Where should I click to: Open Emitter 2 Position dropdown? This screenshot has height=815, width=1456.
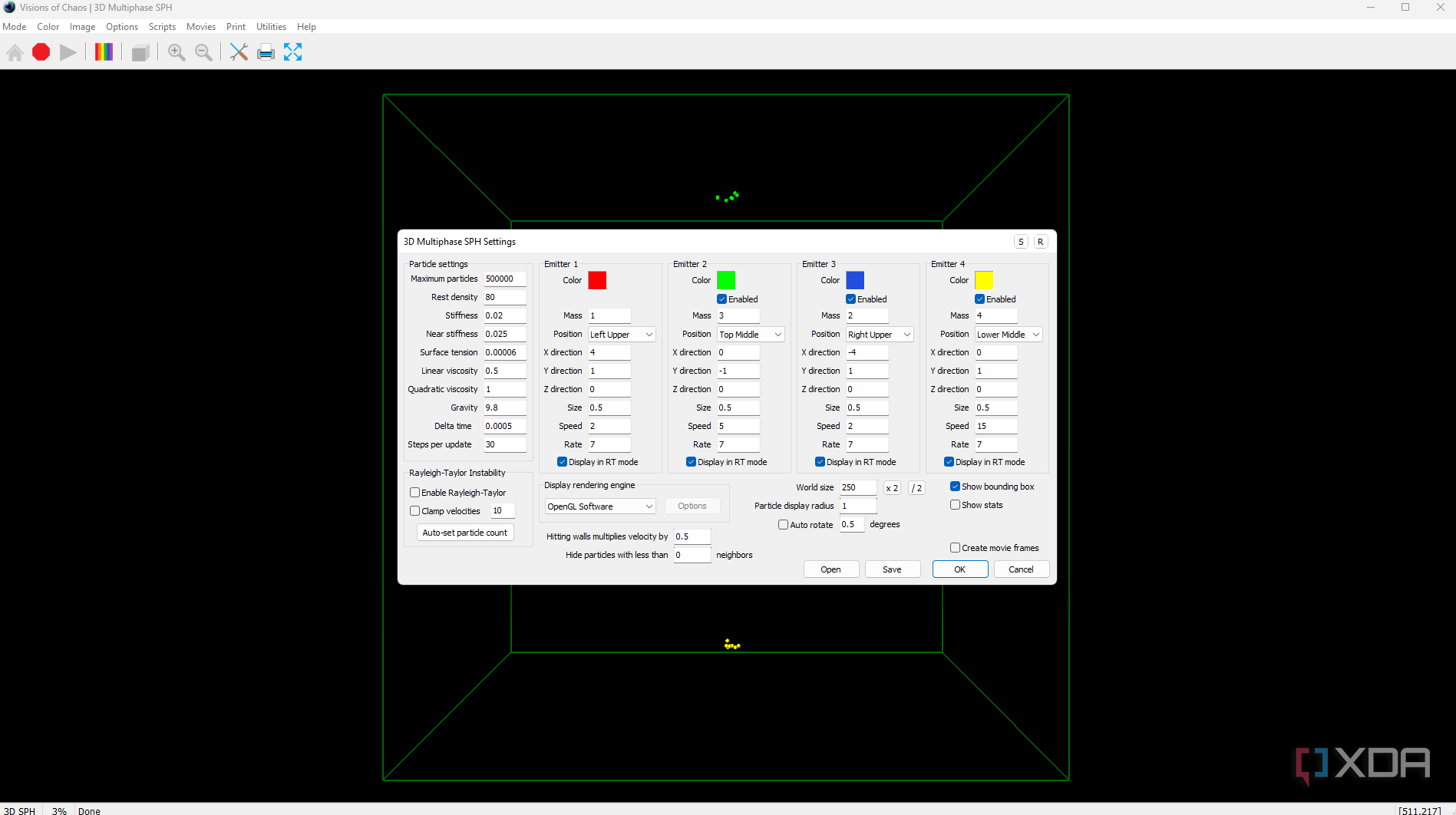[x=751, y=335]
